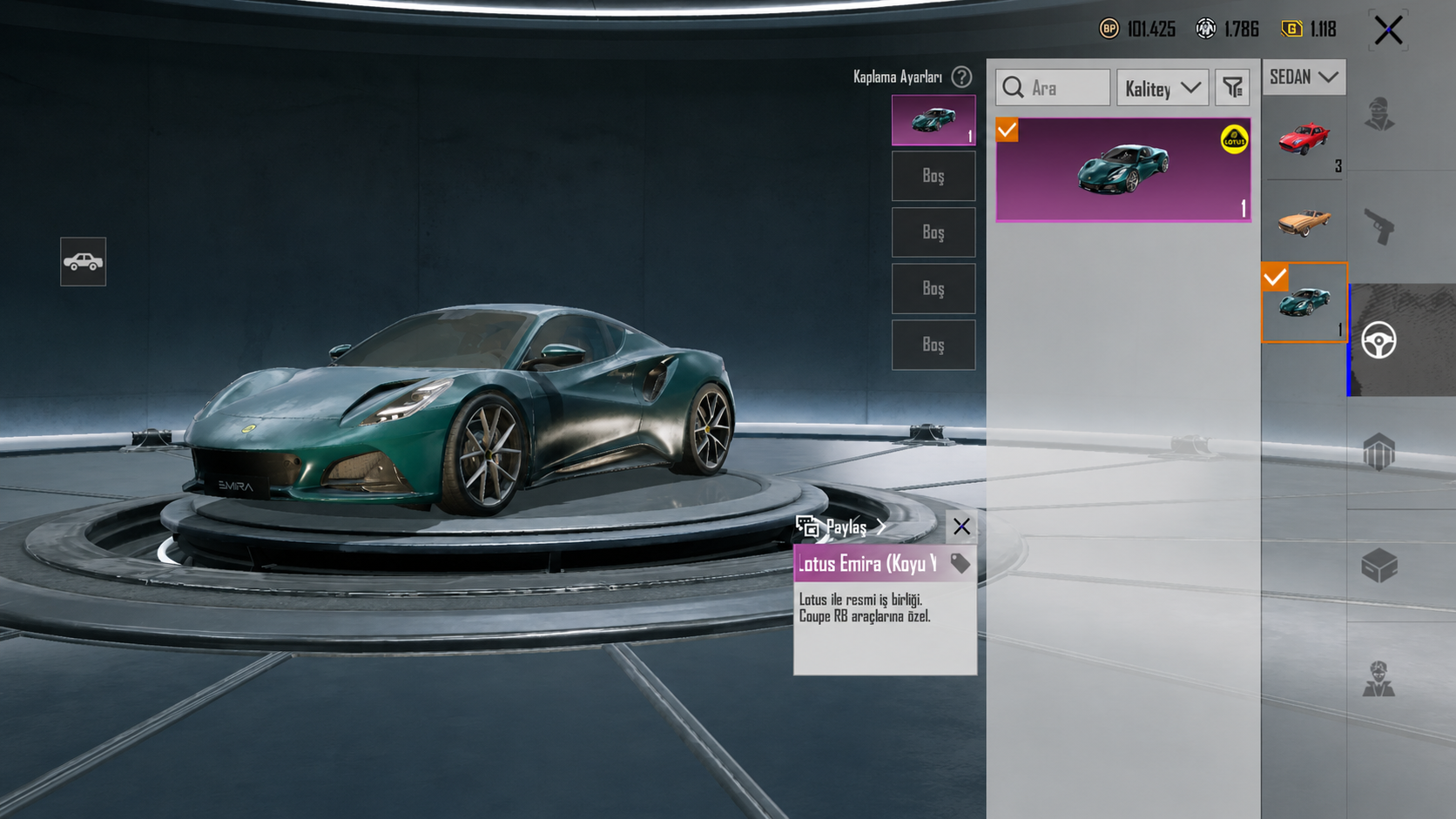This screenshot has width=1456, height=819.
Task: Click the silver token currency icon
Action: click(1205, 29)
